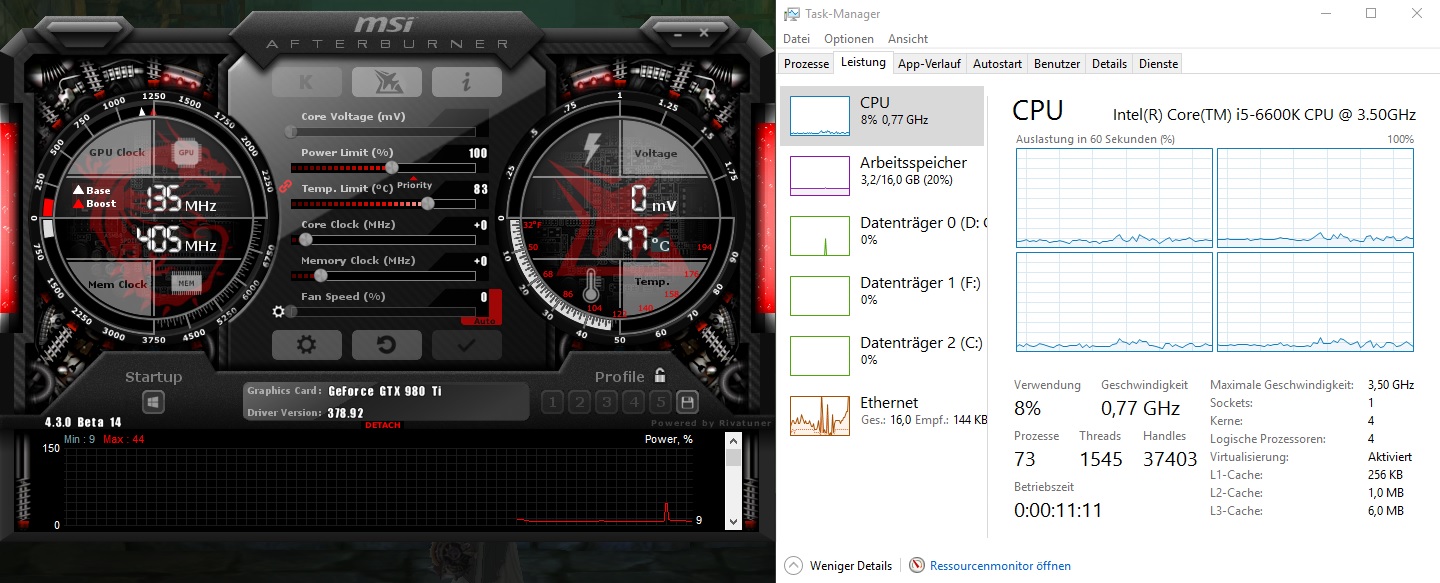Click the lightning bolt voltage icon
1440x583 pixels.
click(x=592, y=147)
